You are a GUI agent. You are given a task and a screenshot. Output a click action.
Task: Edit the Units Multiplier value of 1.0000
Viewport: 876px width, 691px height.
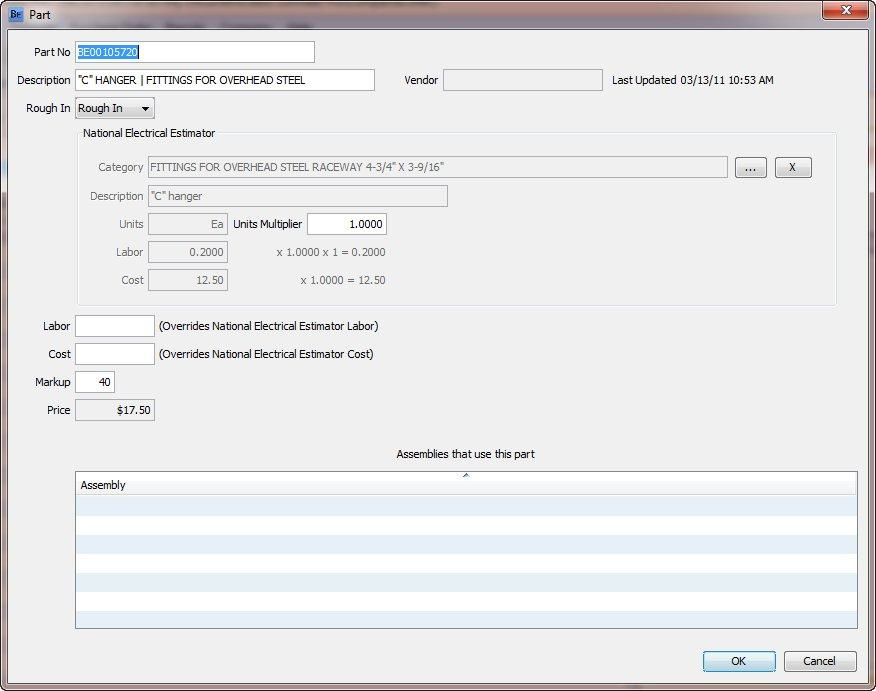pyautogui.click(x=346, y=223)
